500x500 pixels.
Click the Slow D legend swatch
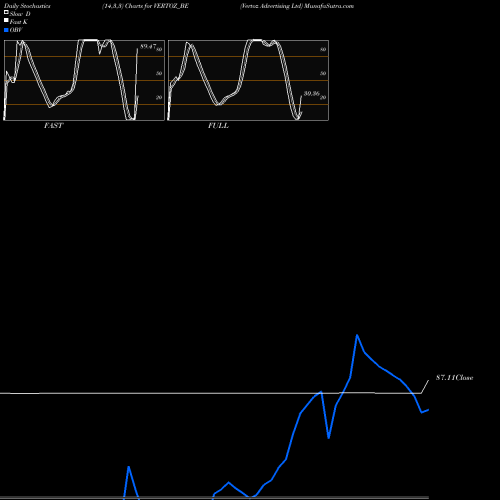click(6, 12)
